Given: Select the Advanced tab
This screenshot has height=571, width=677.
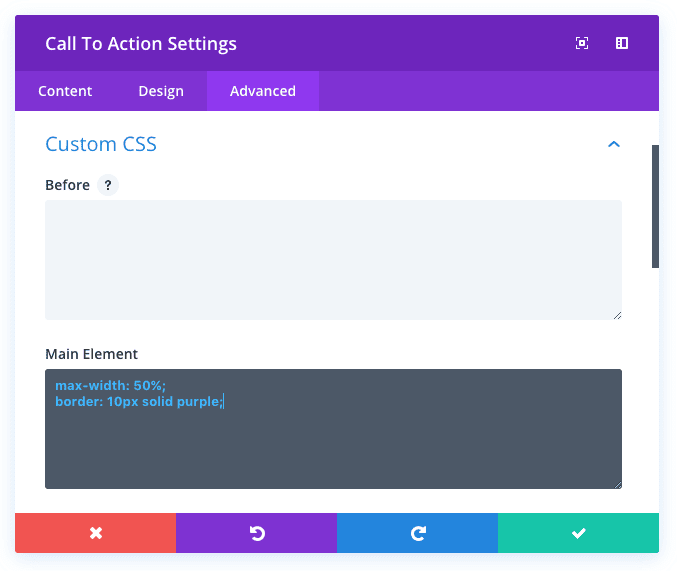Looking at the screenshot, I should click(x=263, y=91).
